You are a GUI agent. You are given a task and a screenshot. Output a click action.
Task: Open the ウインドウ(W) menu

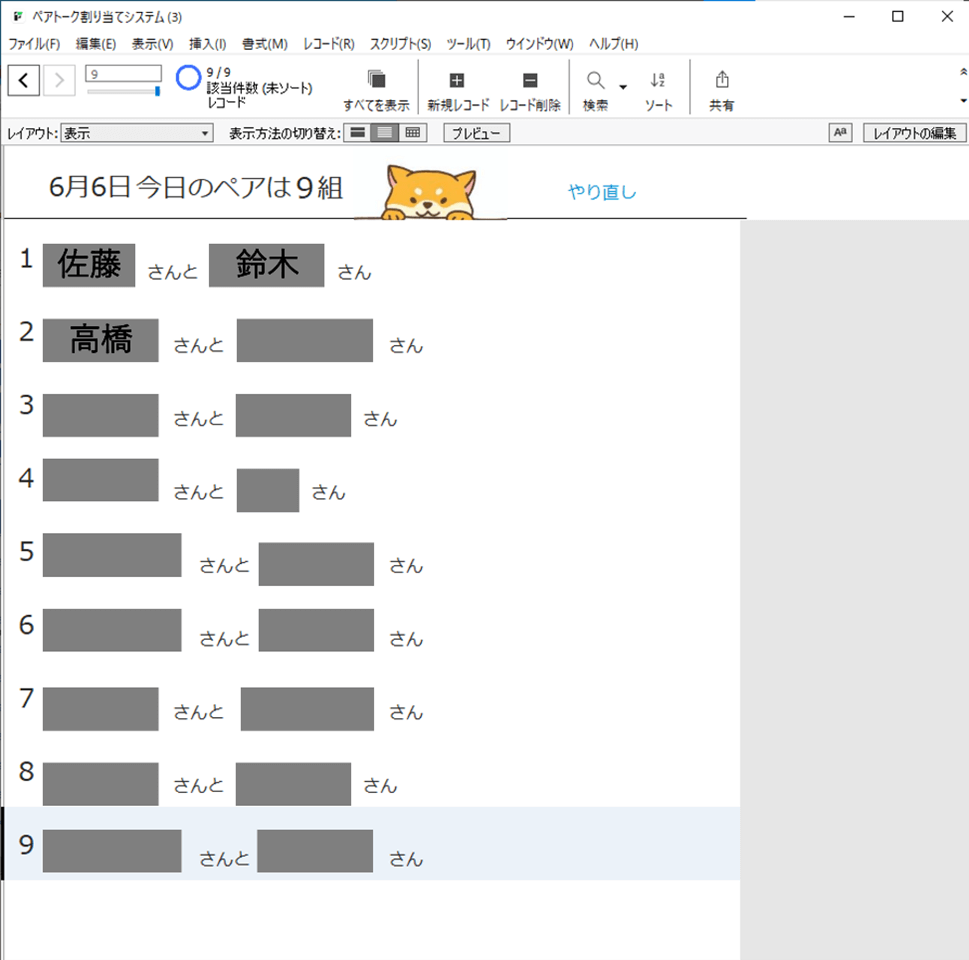click(540, 44)
